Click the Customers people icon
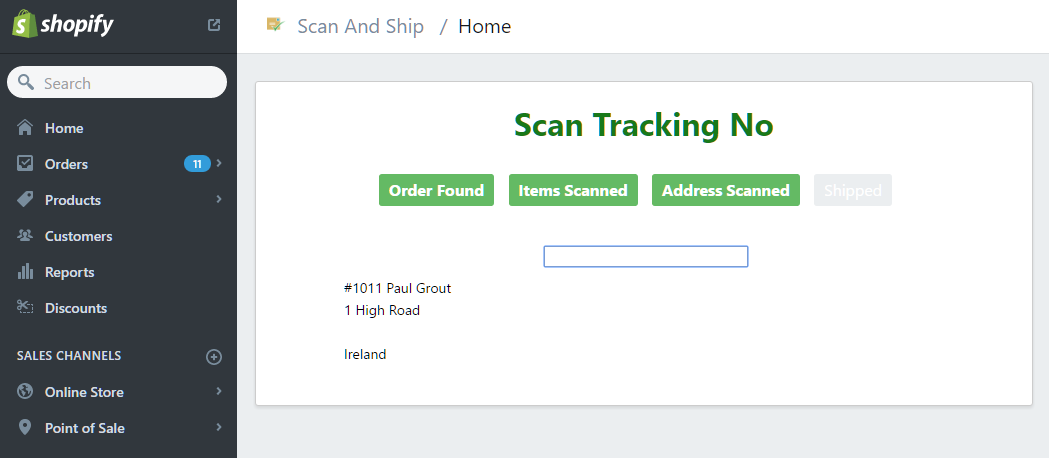This screenshot has width=1049, height=458. [25, 236]
